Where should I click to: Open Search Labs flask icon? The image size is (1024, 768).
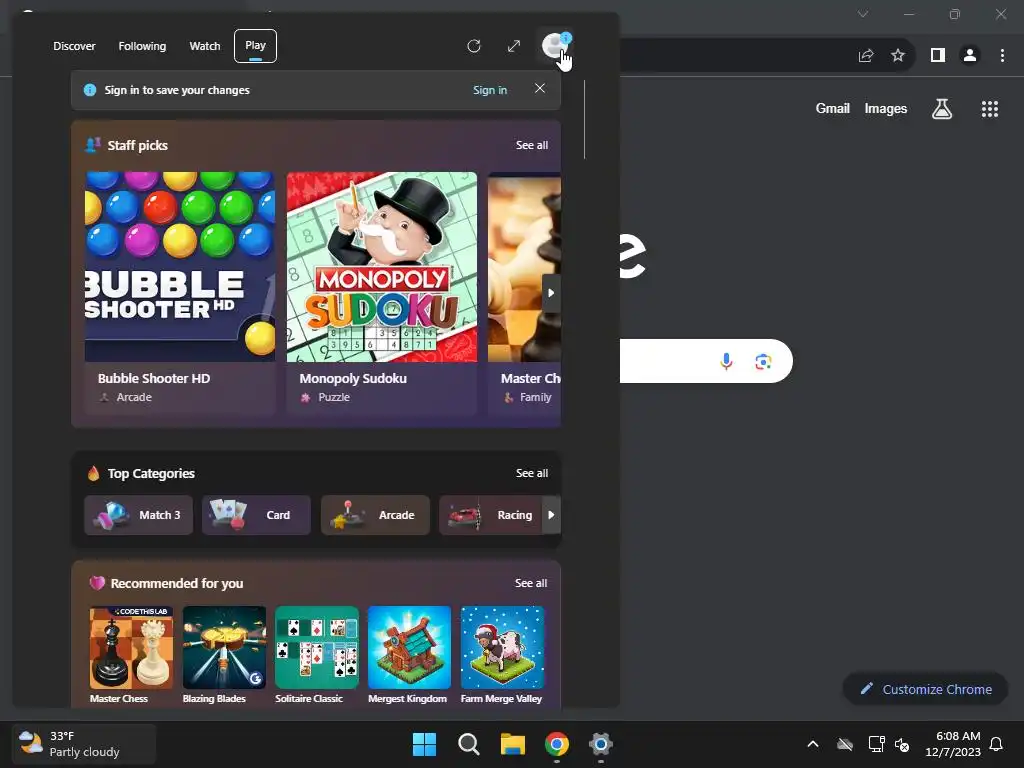942,108
